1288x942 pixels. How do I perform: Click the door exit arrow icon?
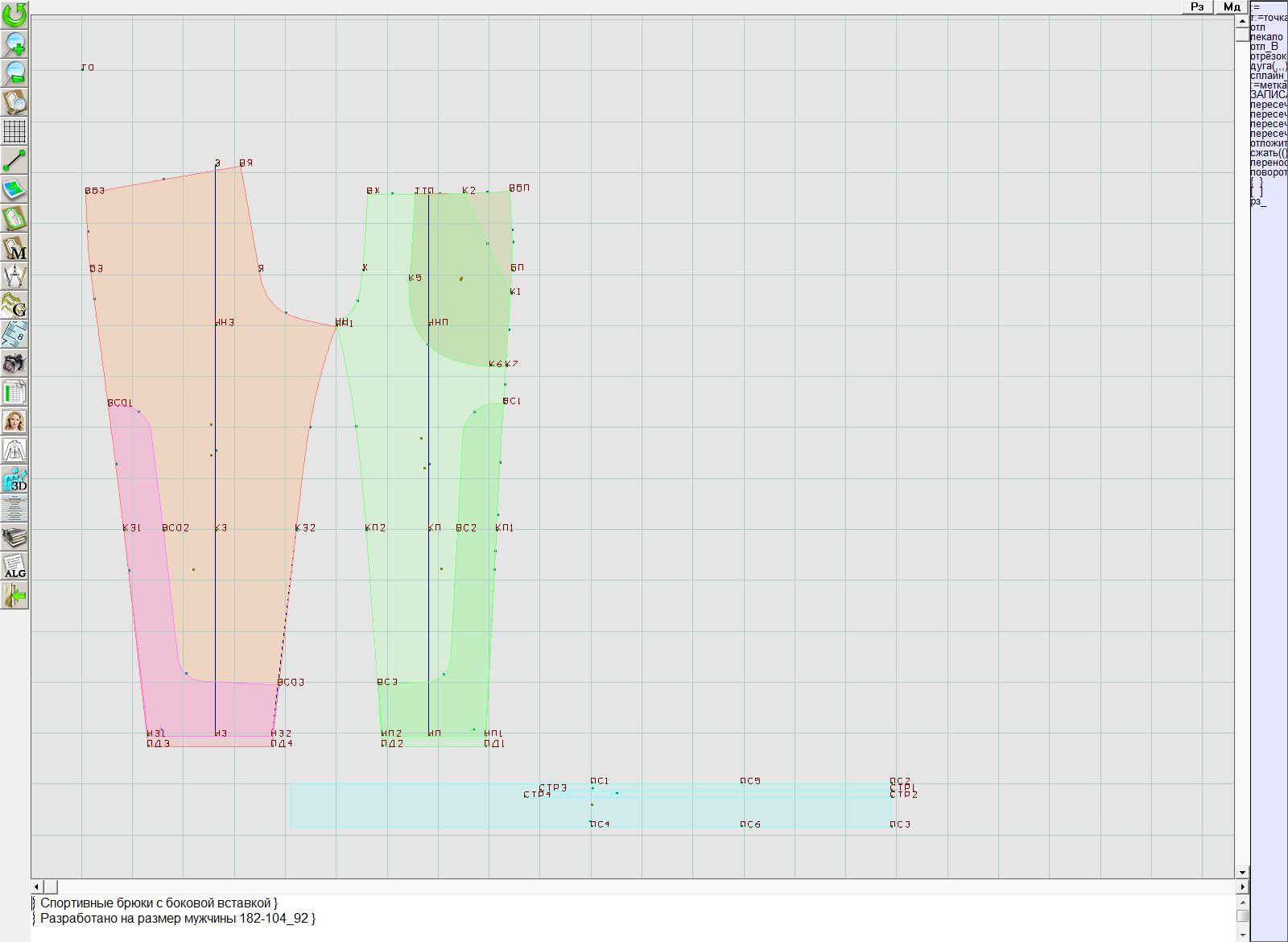coord(14,596)
